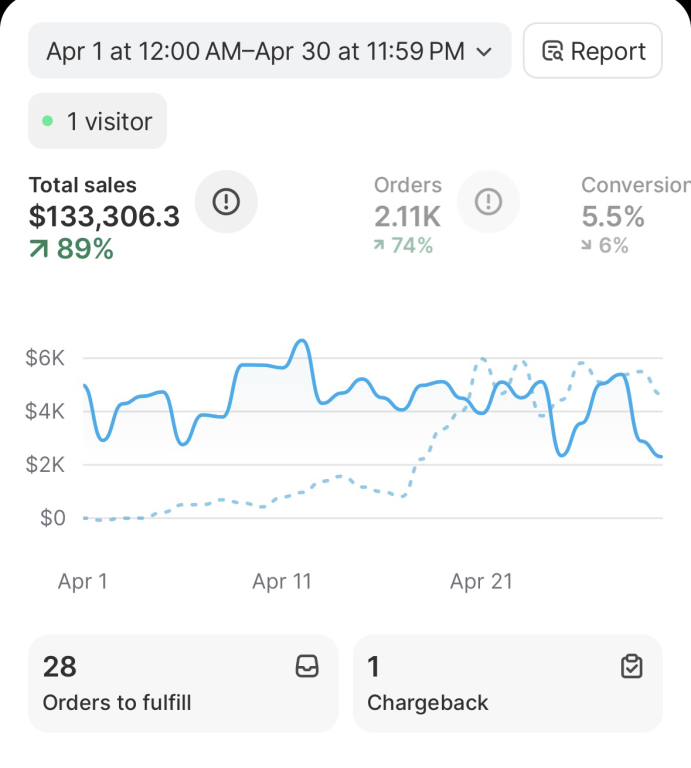The width and height of the screenshot is (691, 768).
Task: Click the clipboard check icon on Chargeback
Action: [632, 666]
